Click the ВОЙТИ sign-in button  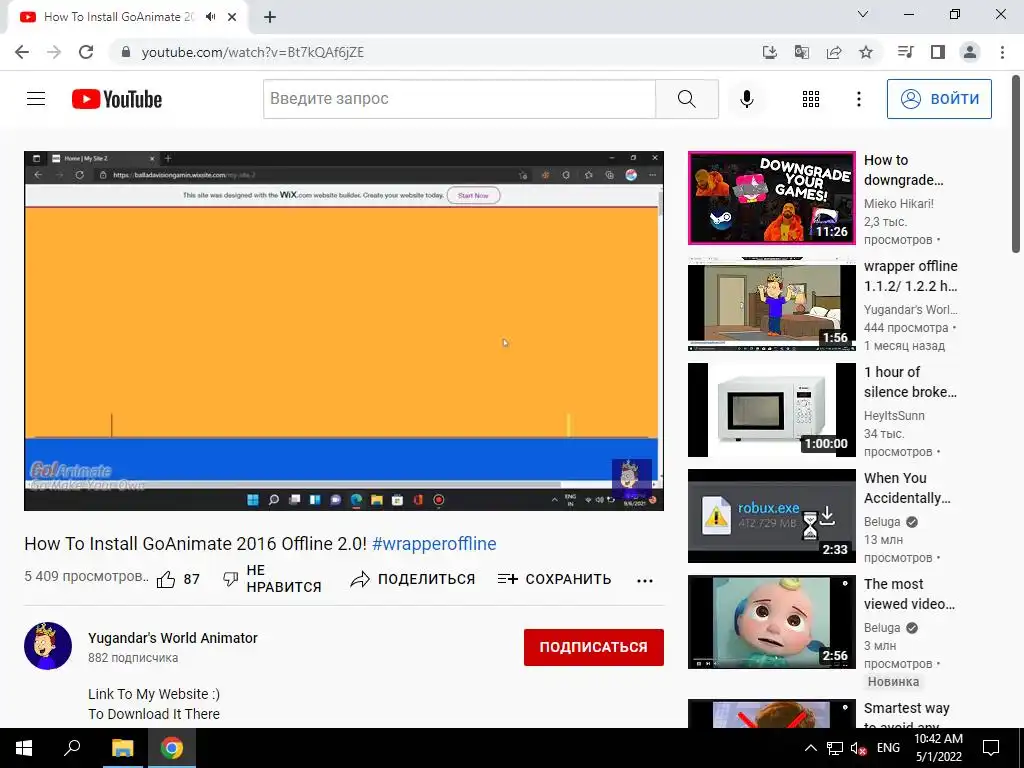coord(939,99)
